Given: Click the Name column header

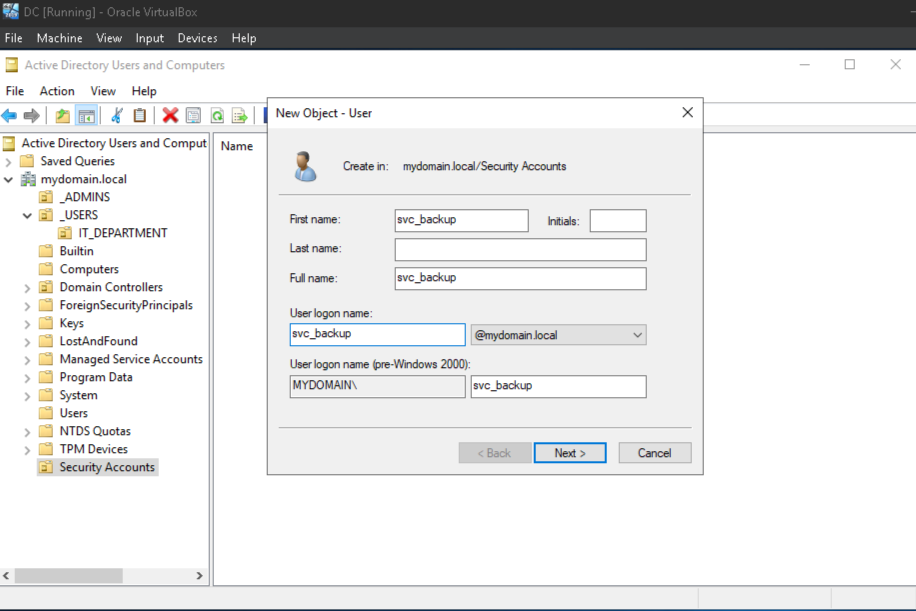Looking at the screenshot, I should tap(237, 146).
